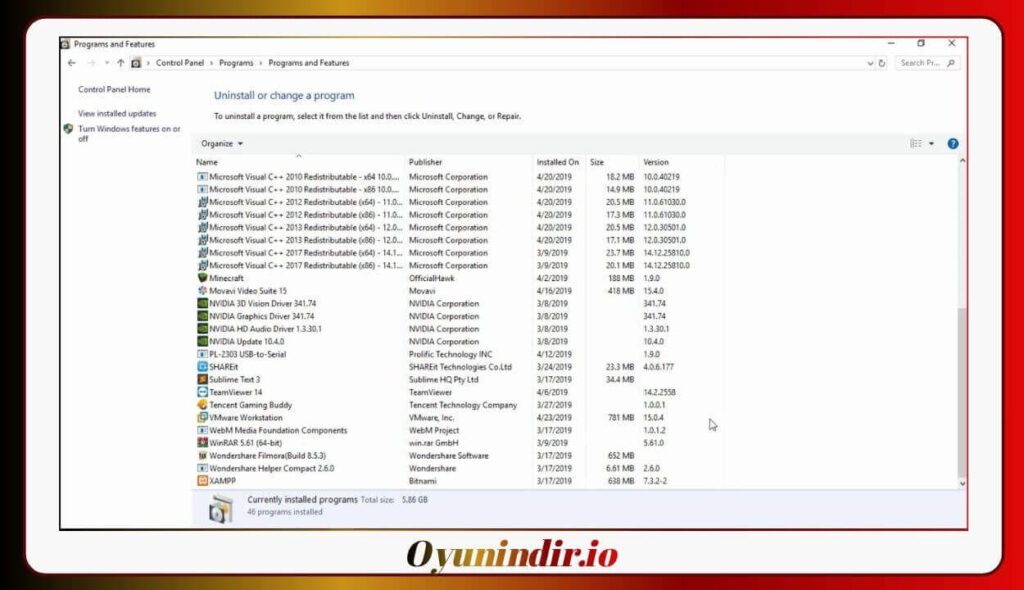Click the Tencent Gaming Buddy icon
This screenshot has width=1024, height=590.
click(202, 404)
